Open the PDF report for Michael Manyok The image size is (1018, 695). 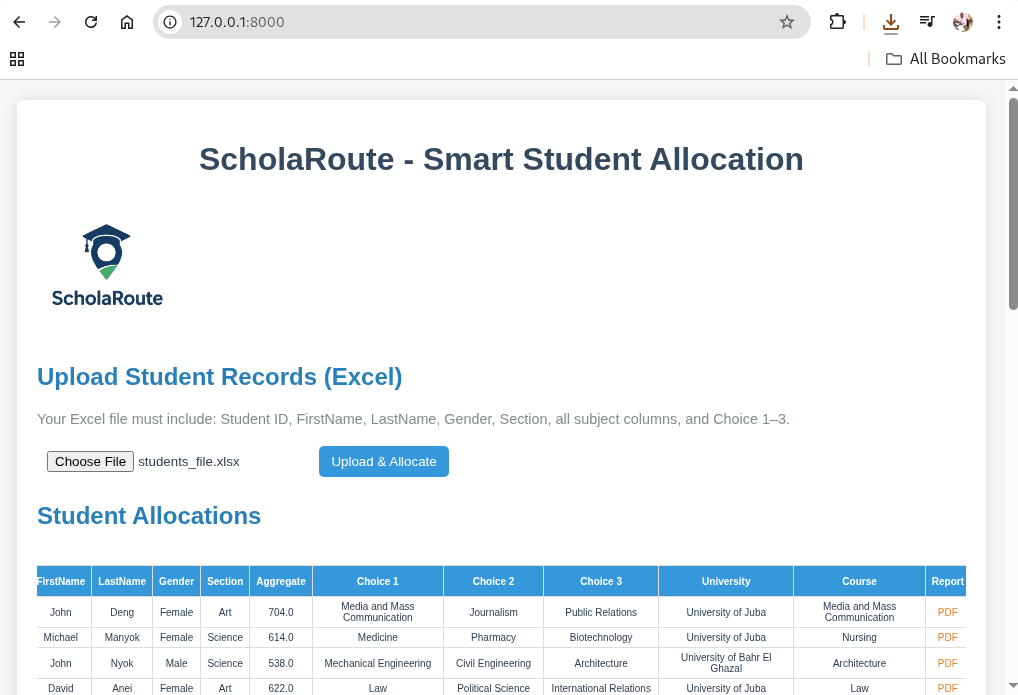click(x=947, y=637)
